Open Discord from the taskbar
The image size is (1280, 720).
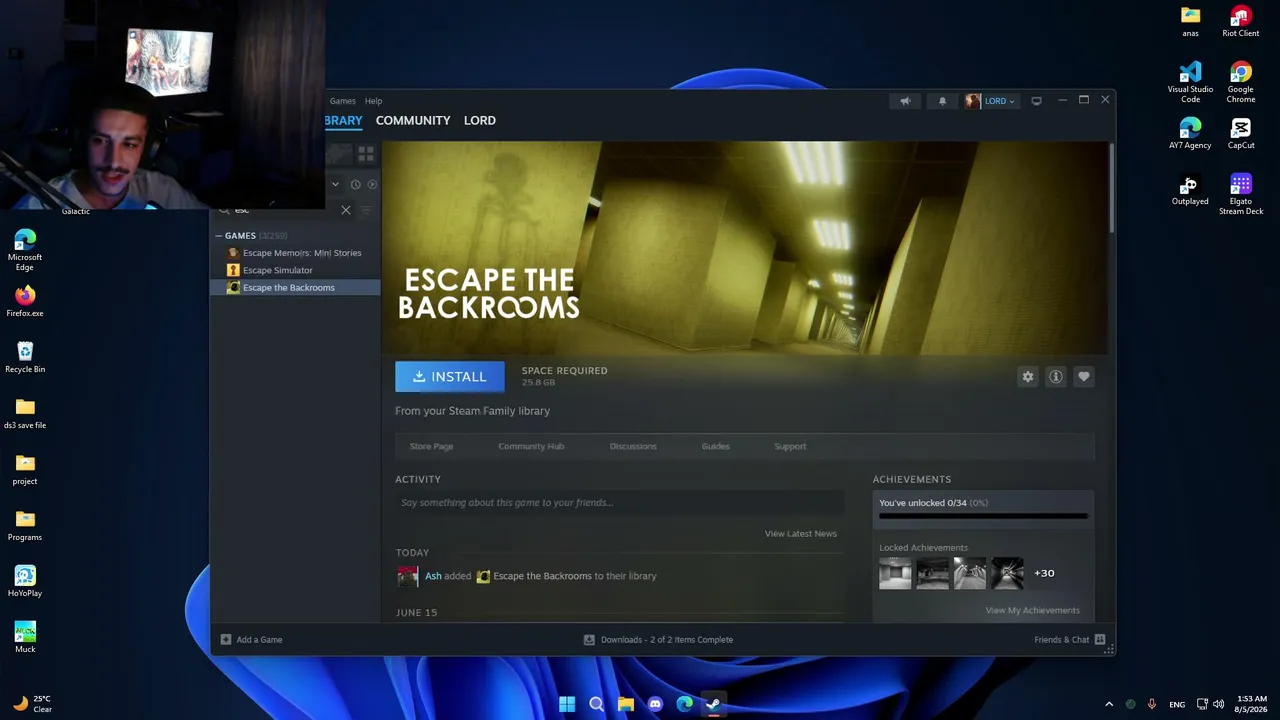tap(655, 704)
